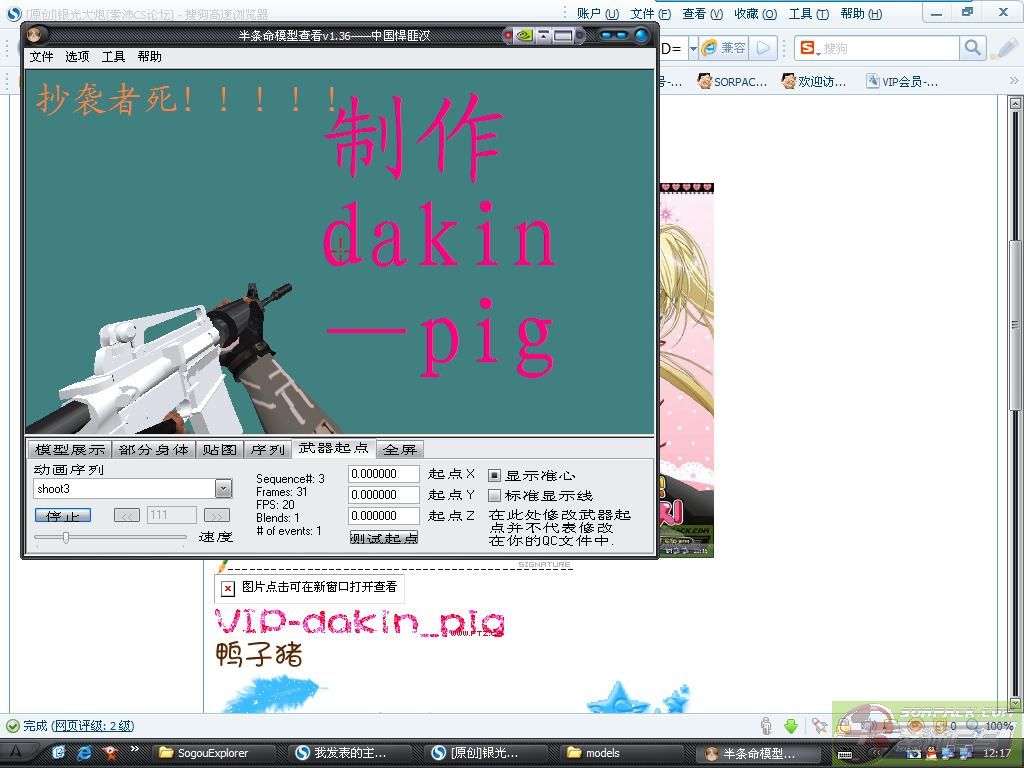Click the green download arrow in status bar
This screenshot has width=1024, height=768.
point(790,726)
